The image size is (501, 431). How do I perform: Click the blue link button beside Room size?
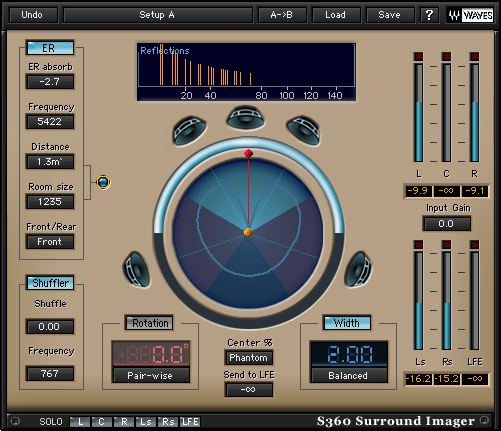tap(103, 182)
